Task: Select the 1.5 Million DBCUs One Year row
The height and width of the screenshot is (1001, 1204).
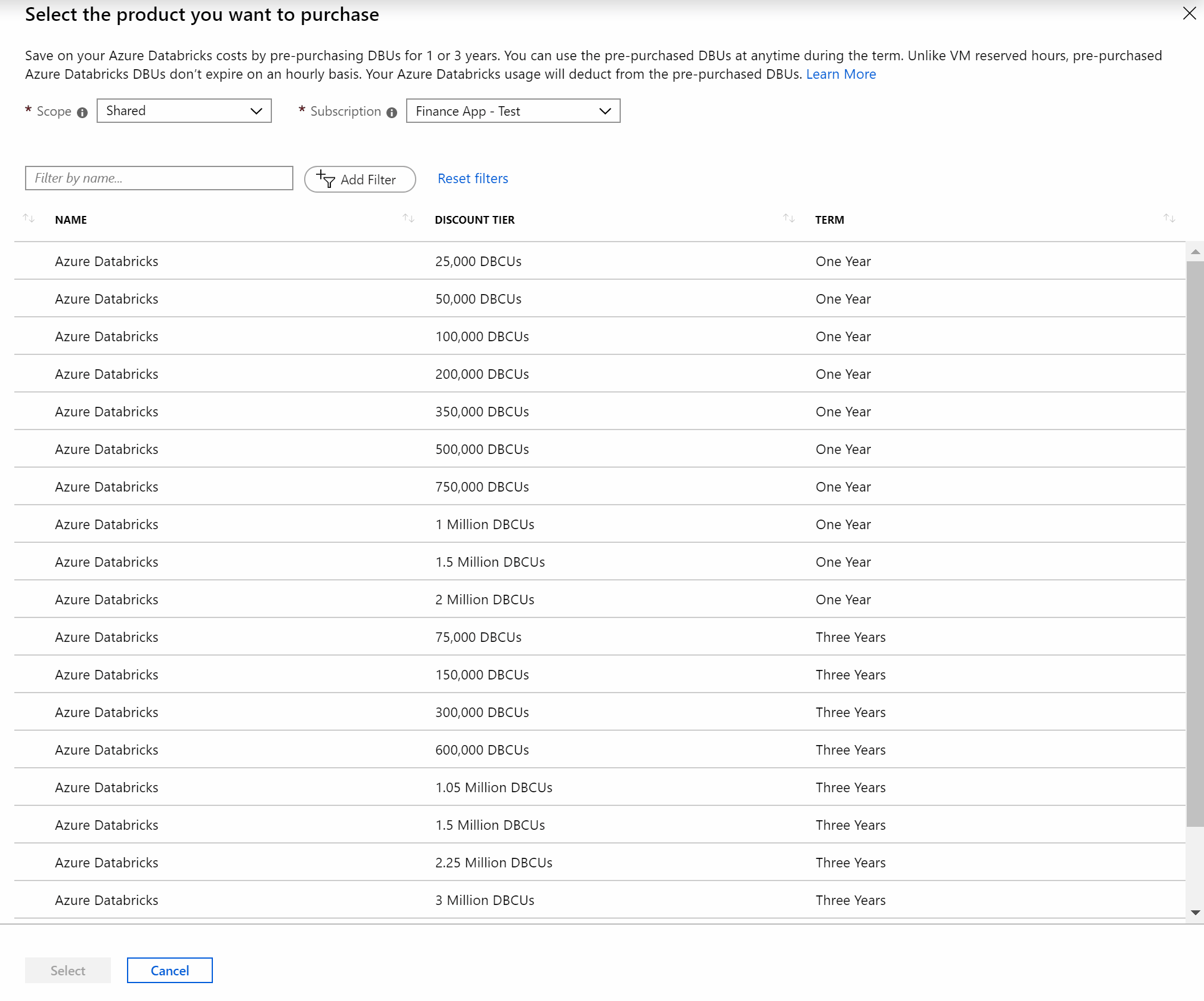Action: [600, 562]
